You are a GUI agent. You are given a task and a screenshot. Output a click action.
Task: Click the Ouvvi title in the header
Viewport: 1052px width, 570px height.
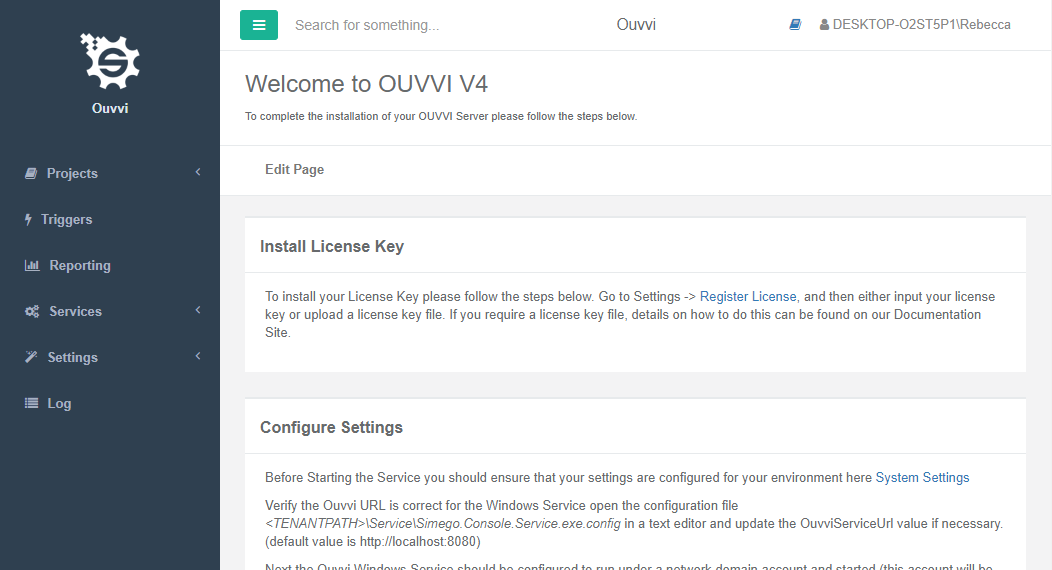636,25
